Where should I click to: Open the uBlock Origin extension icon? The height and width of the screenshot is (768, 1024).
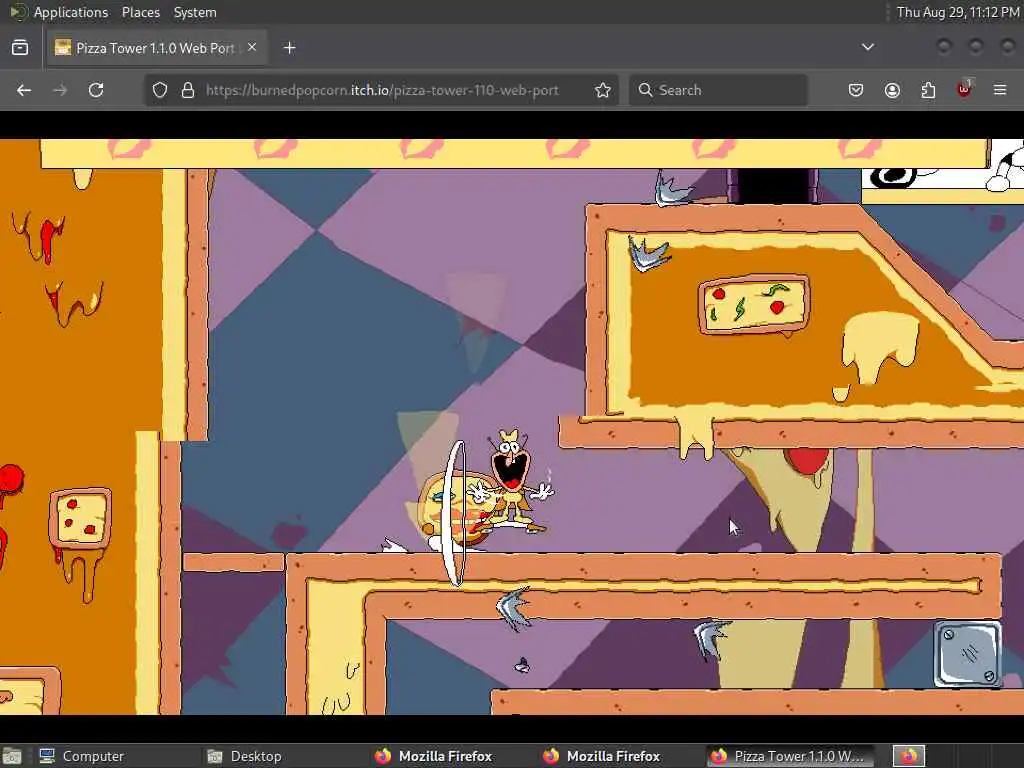(965, 89)
